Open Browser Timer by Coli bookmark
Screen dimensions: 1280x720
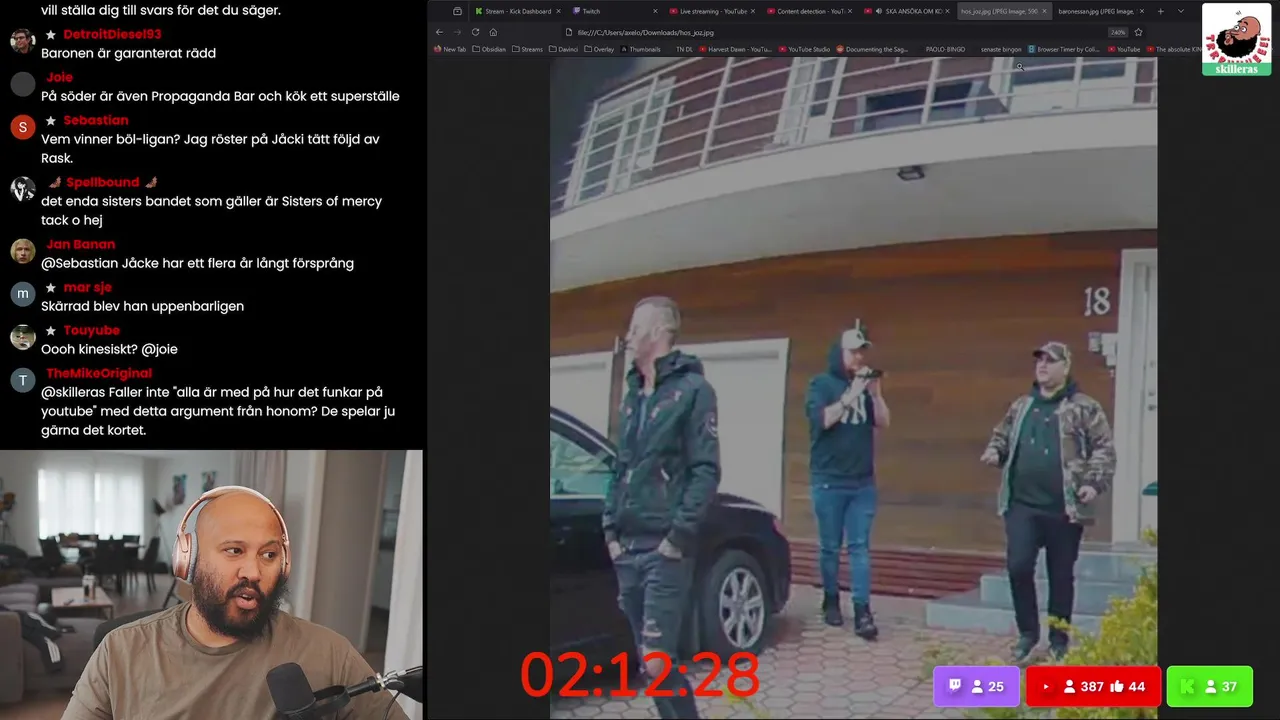(x=1063, y=49)
